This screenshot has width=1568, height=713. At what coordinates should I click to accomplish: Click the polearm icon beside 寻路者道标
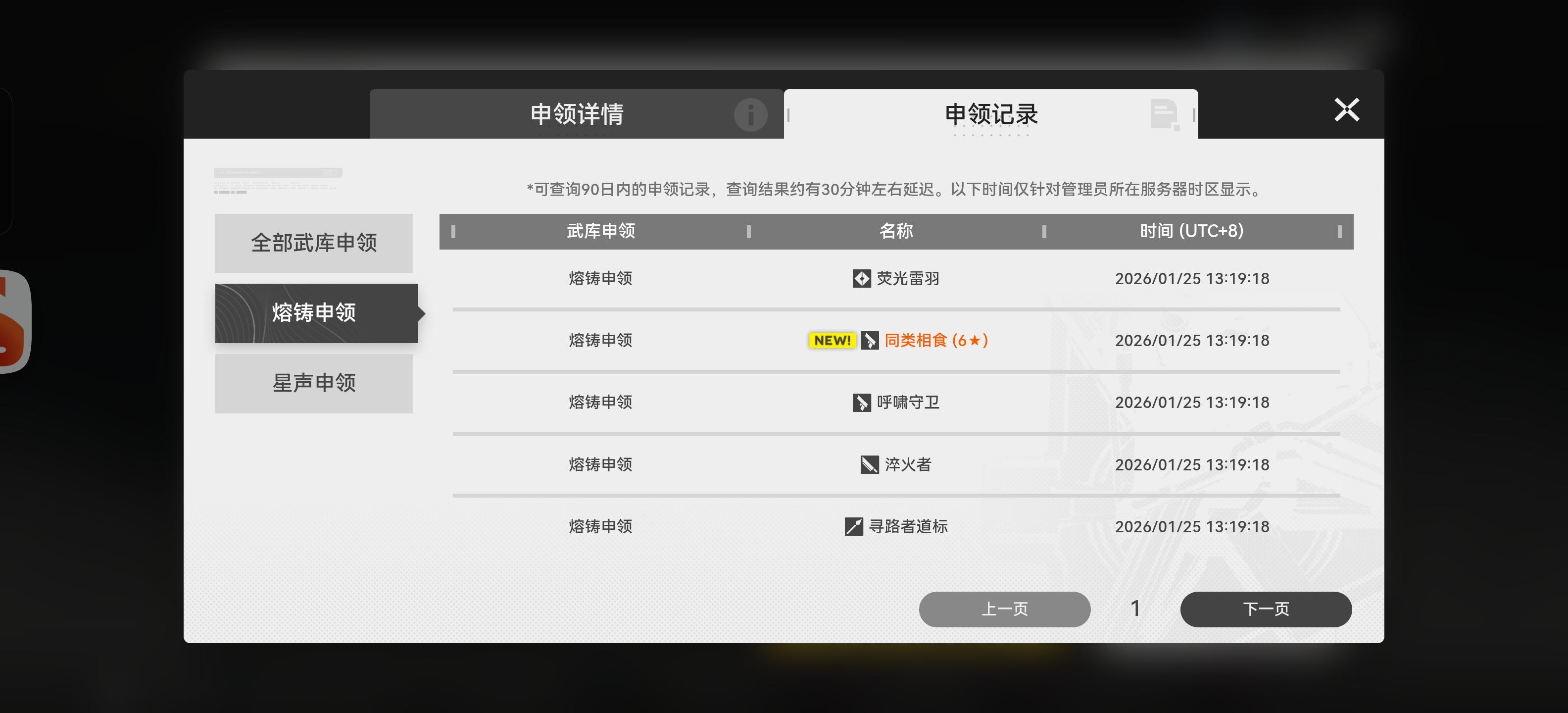853,526
